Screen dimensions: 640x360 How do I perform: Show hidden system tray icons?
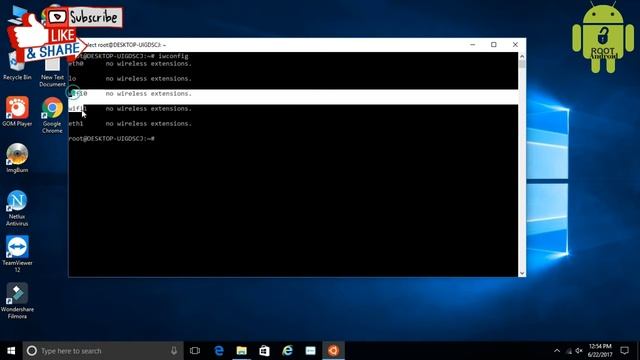(x=557, y=351)
